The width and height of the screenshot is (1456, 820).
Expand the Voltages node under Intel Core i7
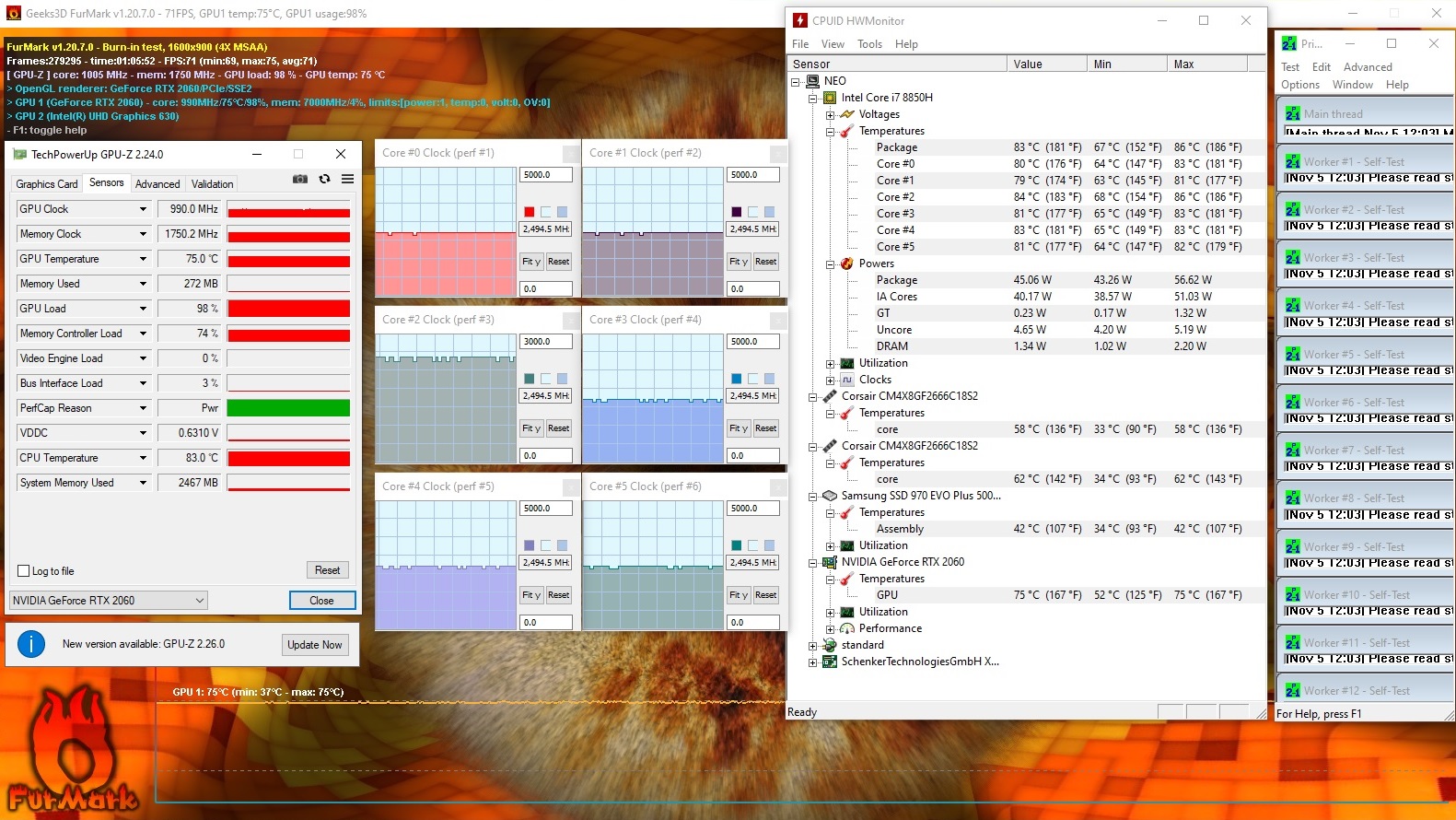pos(831,115)
